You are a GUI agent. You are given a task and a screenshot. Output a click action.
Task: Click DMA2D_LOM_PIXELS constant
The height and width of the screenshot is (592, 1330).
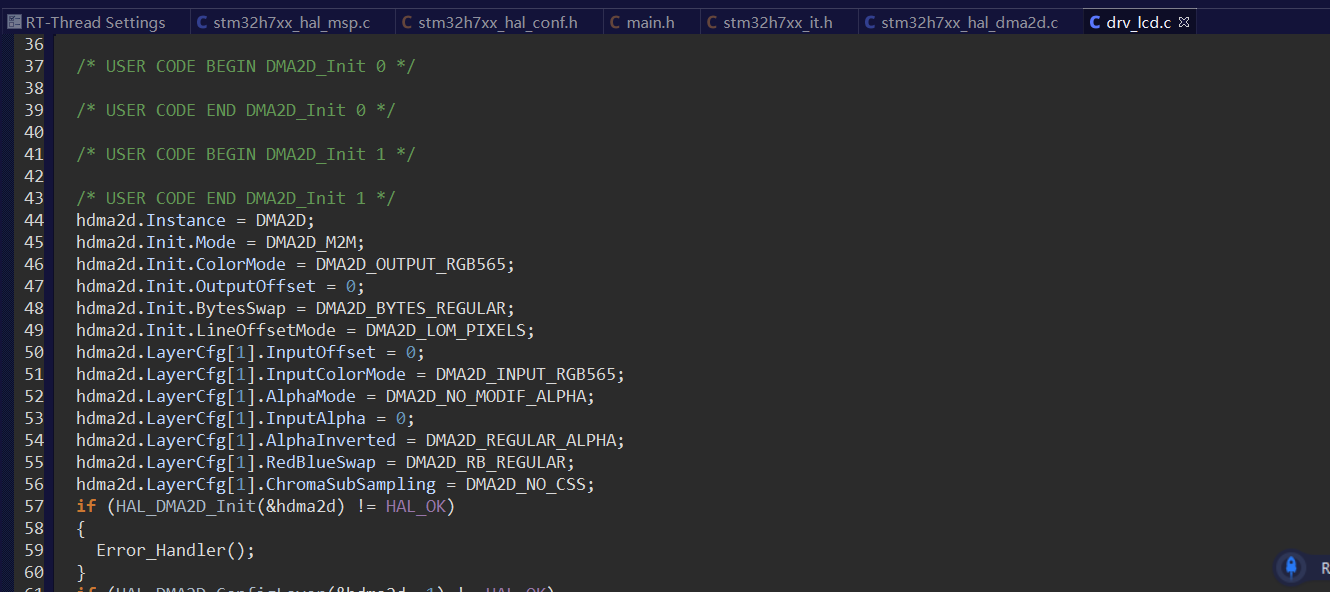point(445,330)
